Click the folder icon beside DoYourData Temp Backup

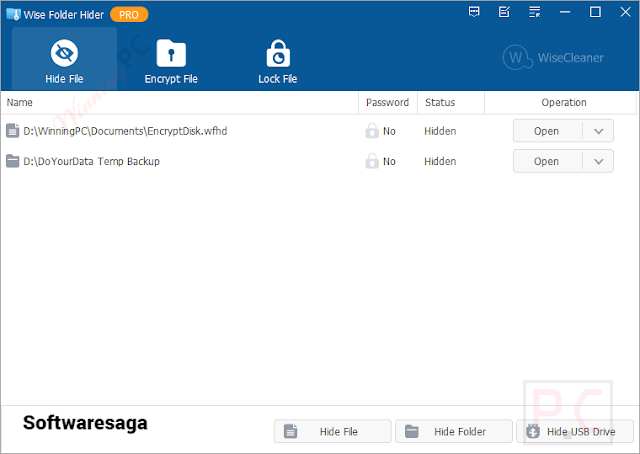[x=13, y=161]
